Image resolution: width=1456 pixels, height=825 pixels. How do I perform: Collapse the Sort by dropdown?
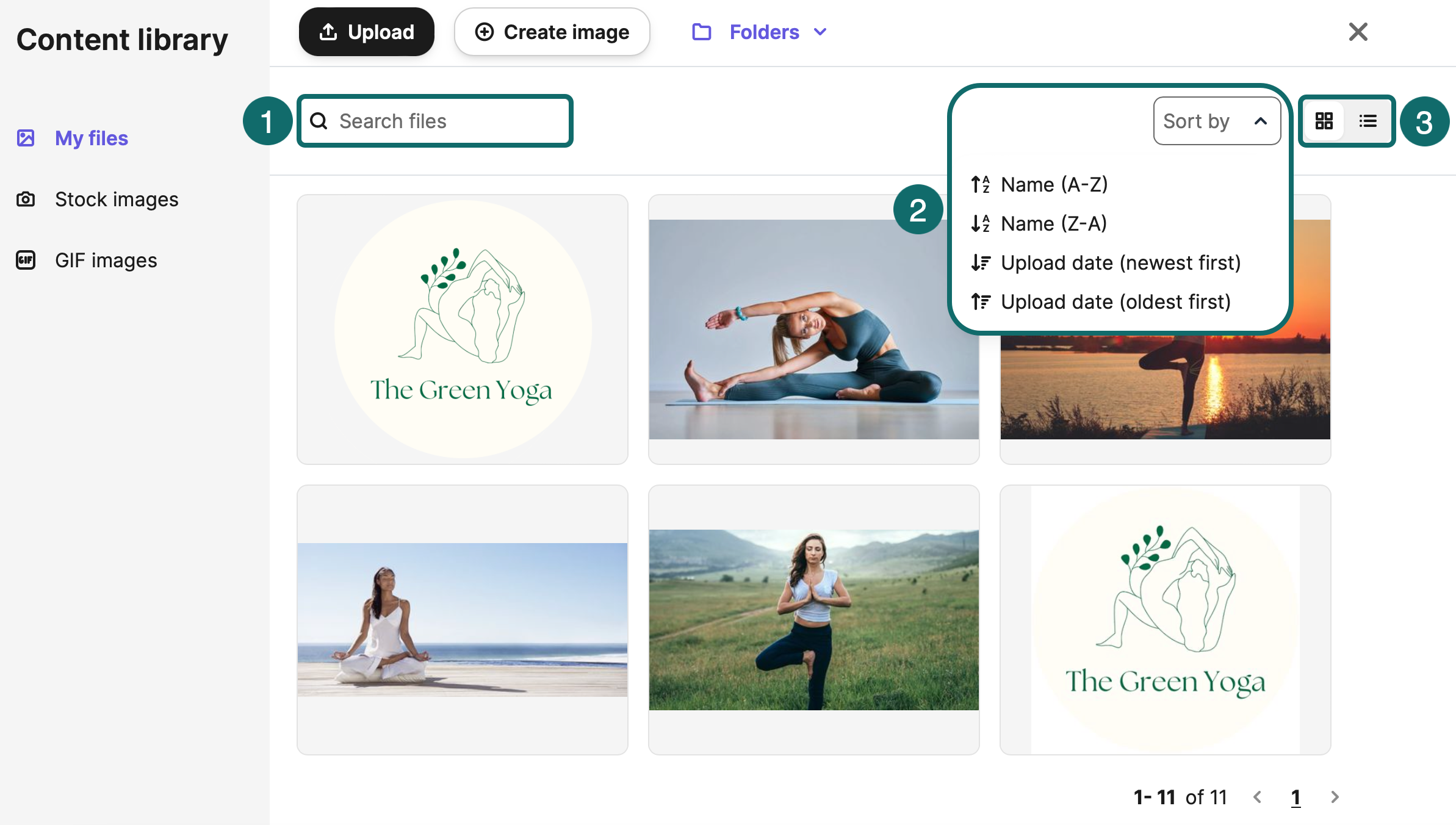1217,121
